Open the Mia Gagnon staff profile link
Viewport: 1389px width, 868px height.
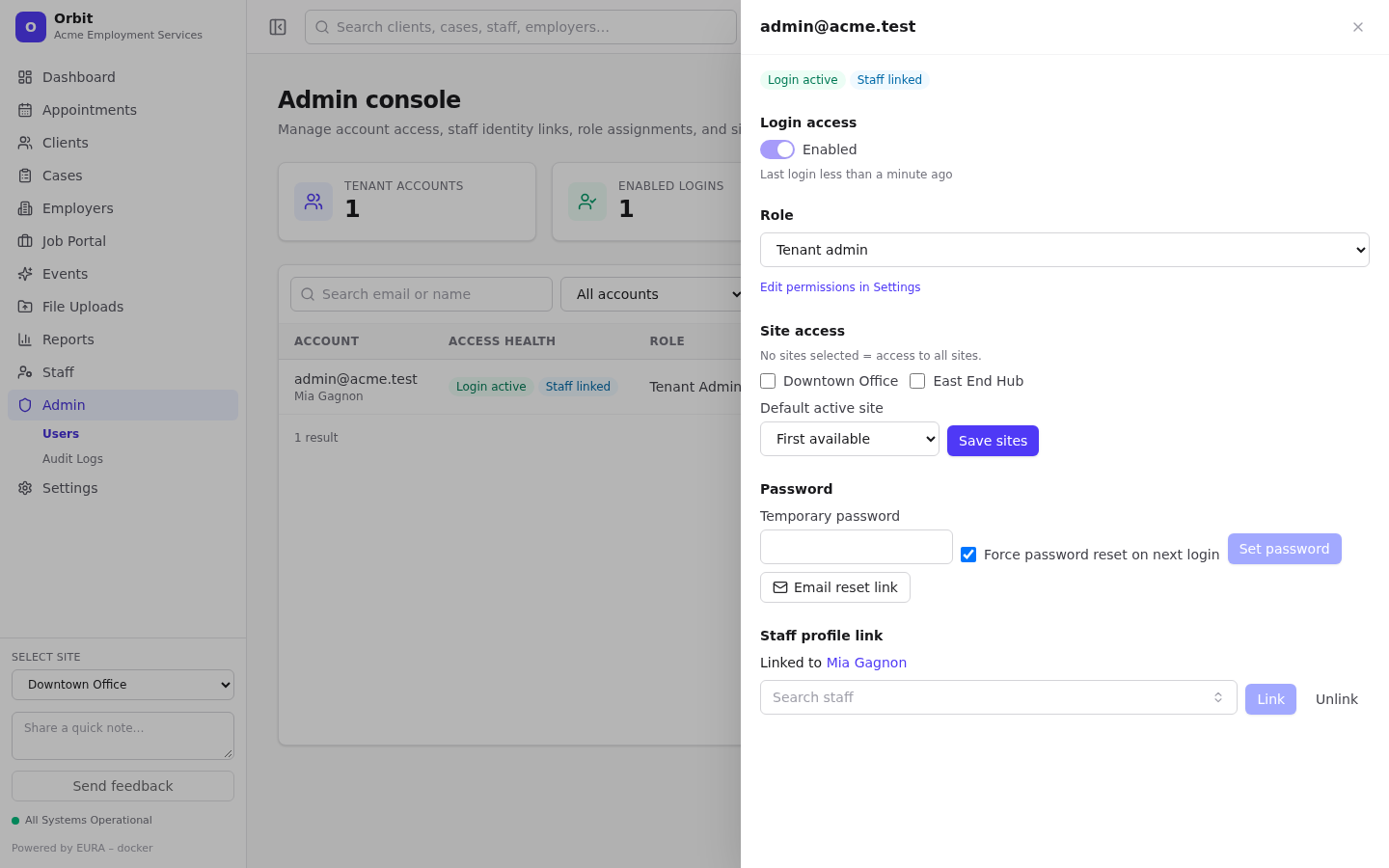coord(866,663)
